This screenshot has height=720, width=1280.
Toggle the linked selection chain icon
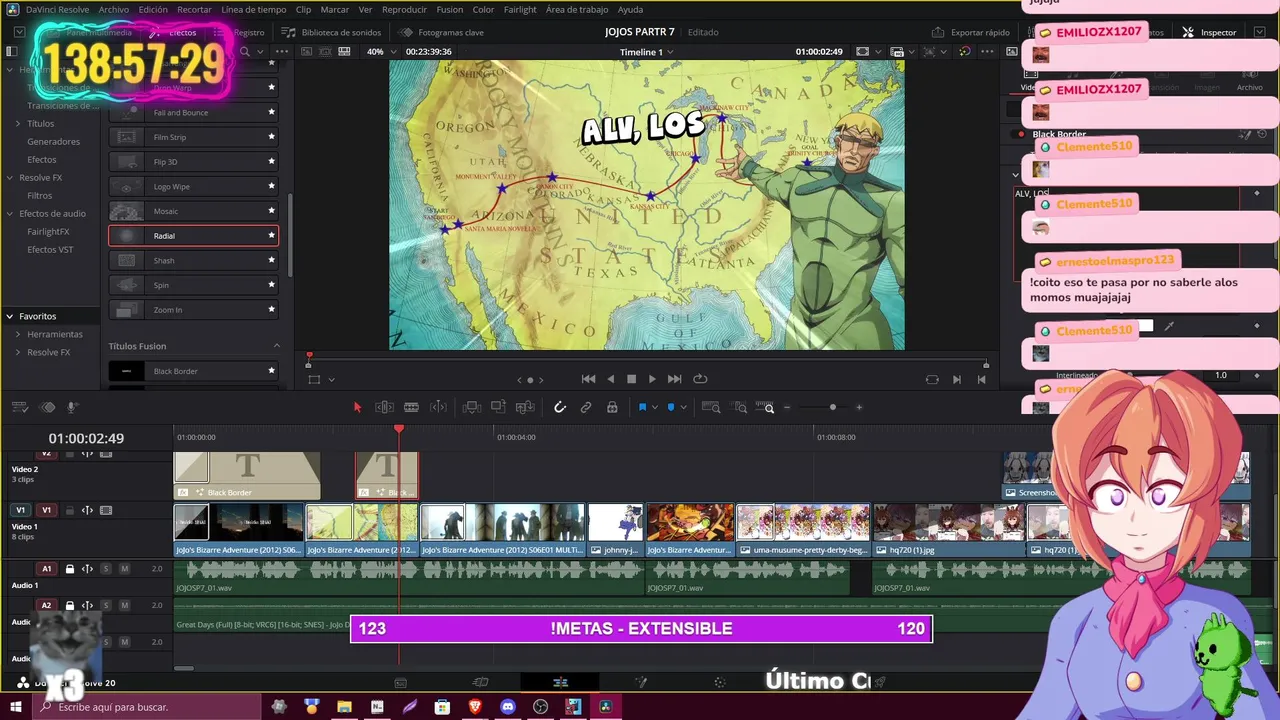(586, 407)
